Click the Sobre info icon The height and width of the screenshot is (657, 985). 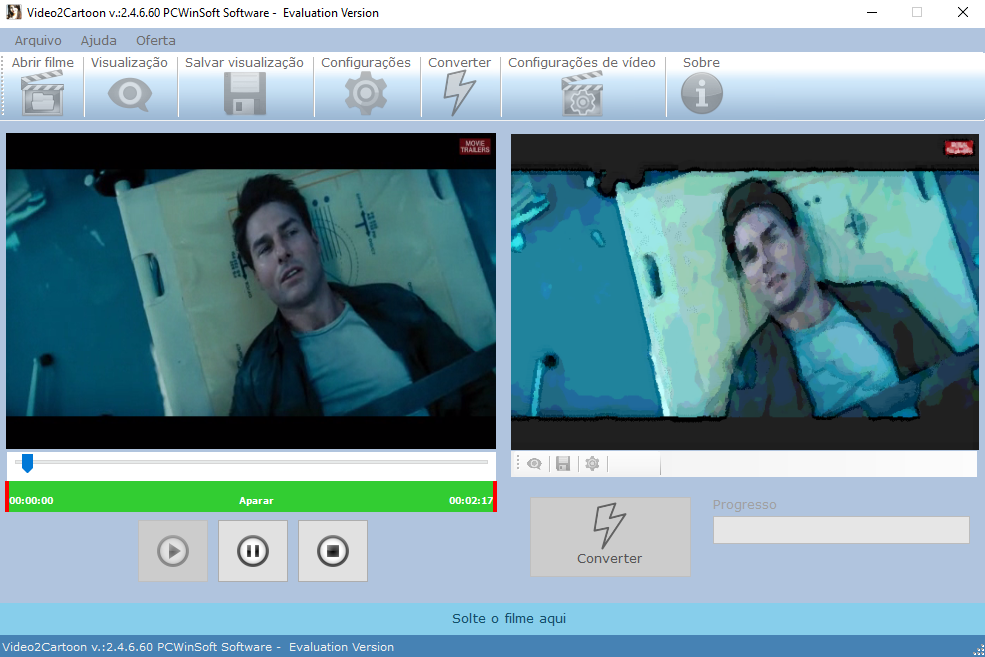tap(701, 95)
